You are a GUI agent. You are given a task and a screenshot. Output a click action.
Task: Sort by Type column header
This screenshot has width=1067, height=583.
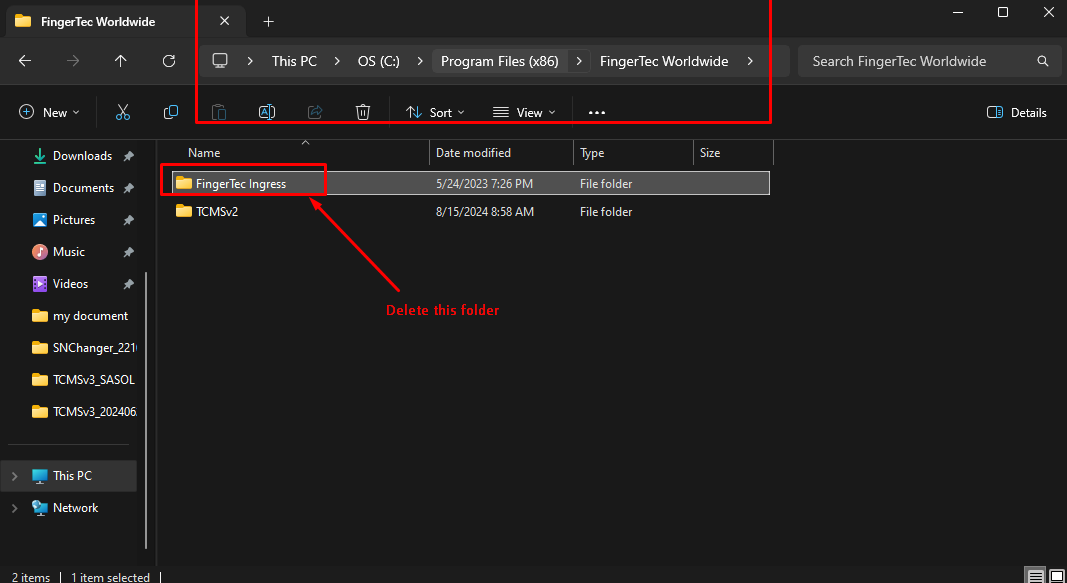pyautogui.click(x=634, y=153)
